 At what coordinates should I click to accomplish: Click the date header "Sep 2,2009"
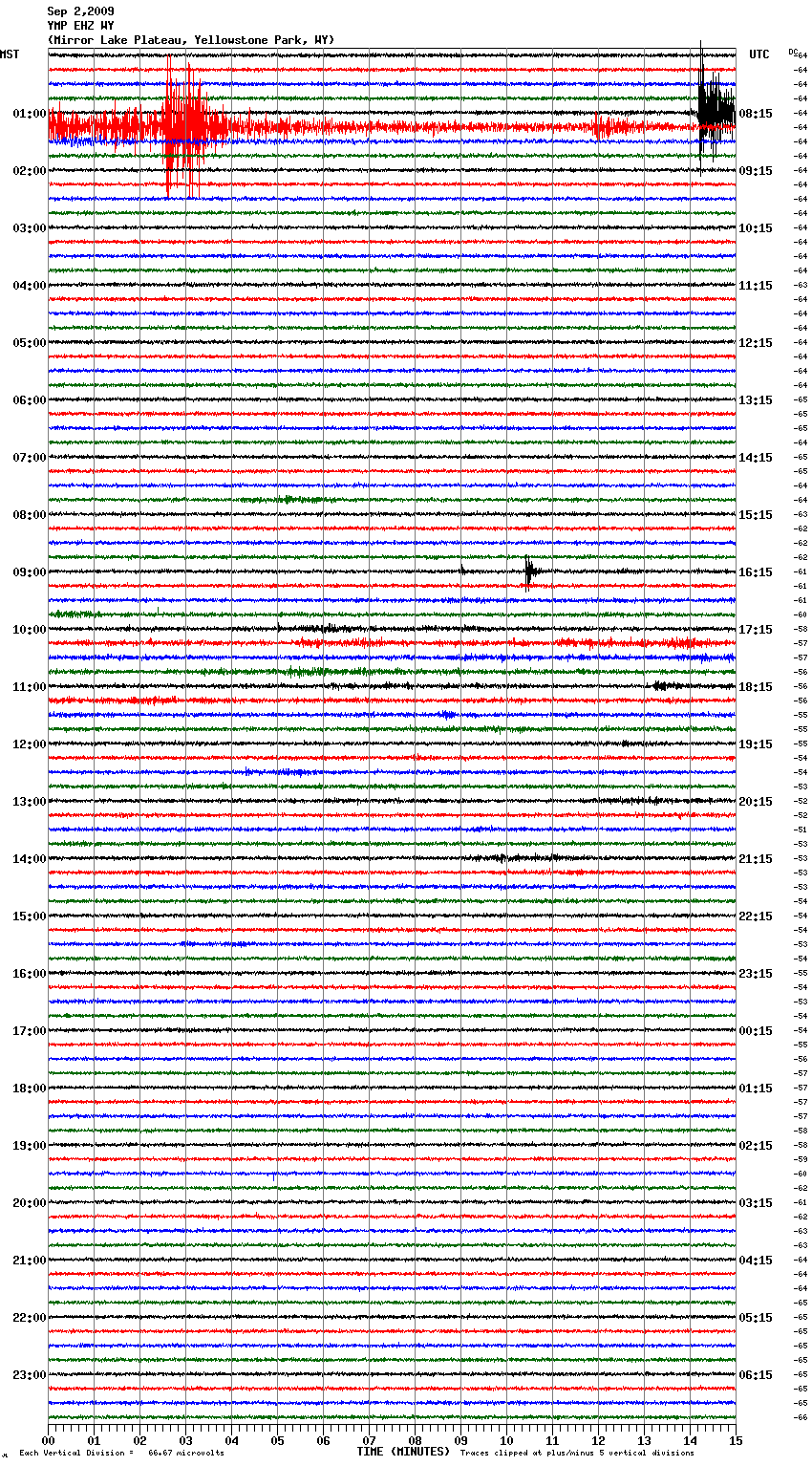coord(80,11)
